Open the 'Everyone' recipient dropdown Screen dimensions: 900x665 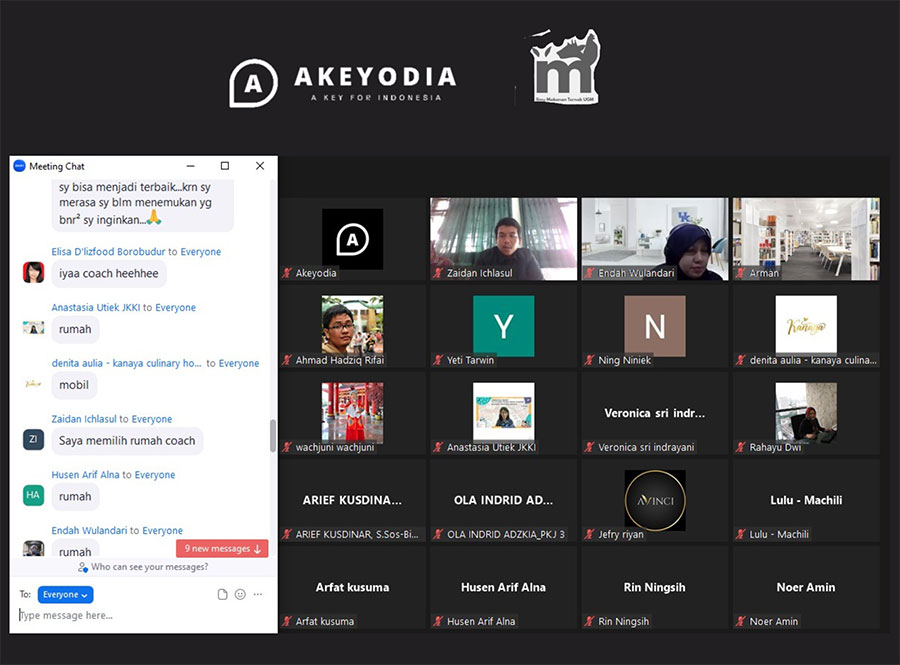click(x=65, y=594)
